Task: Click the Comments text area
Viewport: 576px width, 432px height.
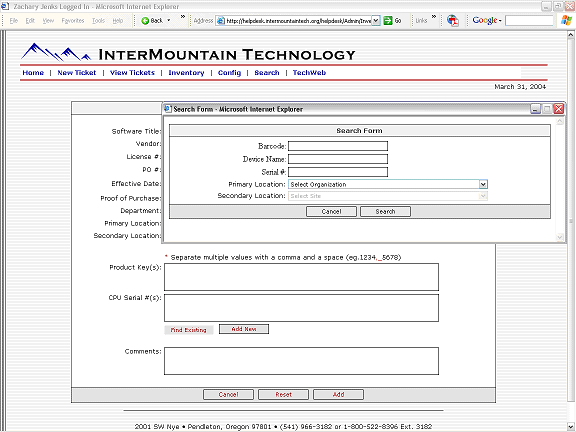Action: pyautogui.click(x=301, y=361)
